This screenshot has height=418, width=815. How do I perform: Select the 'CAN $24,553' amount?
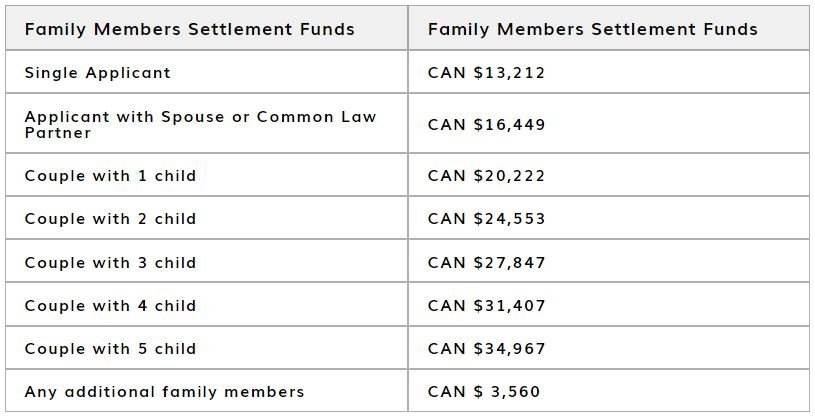486,218
